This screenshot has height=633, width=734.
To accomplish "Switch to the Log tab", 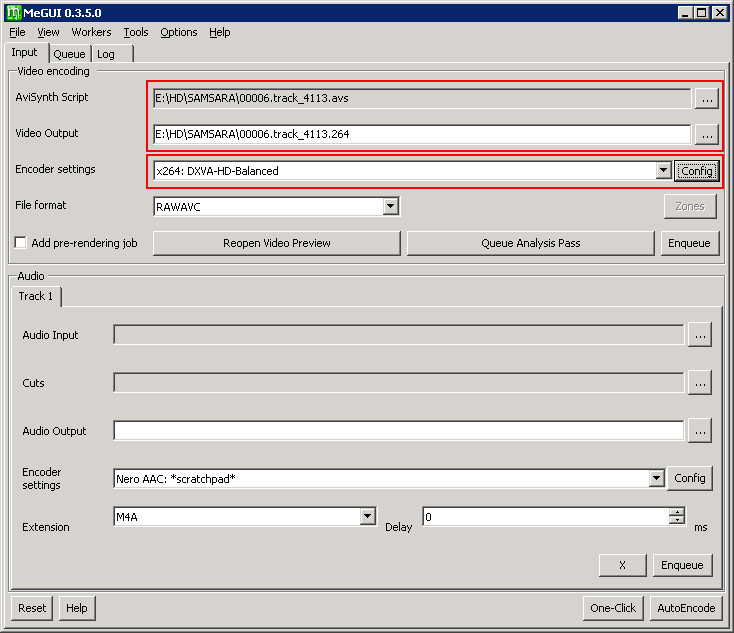I will coord(106,54).
